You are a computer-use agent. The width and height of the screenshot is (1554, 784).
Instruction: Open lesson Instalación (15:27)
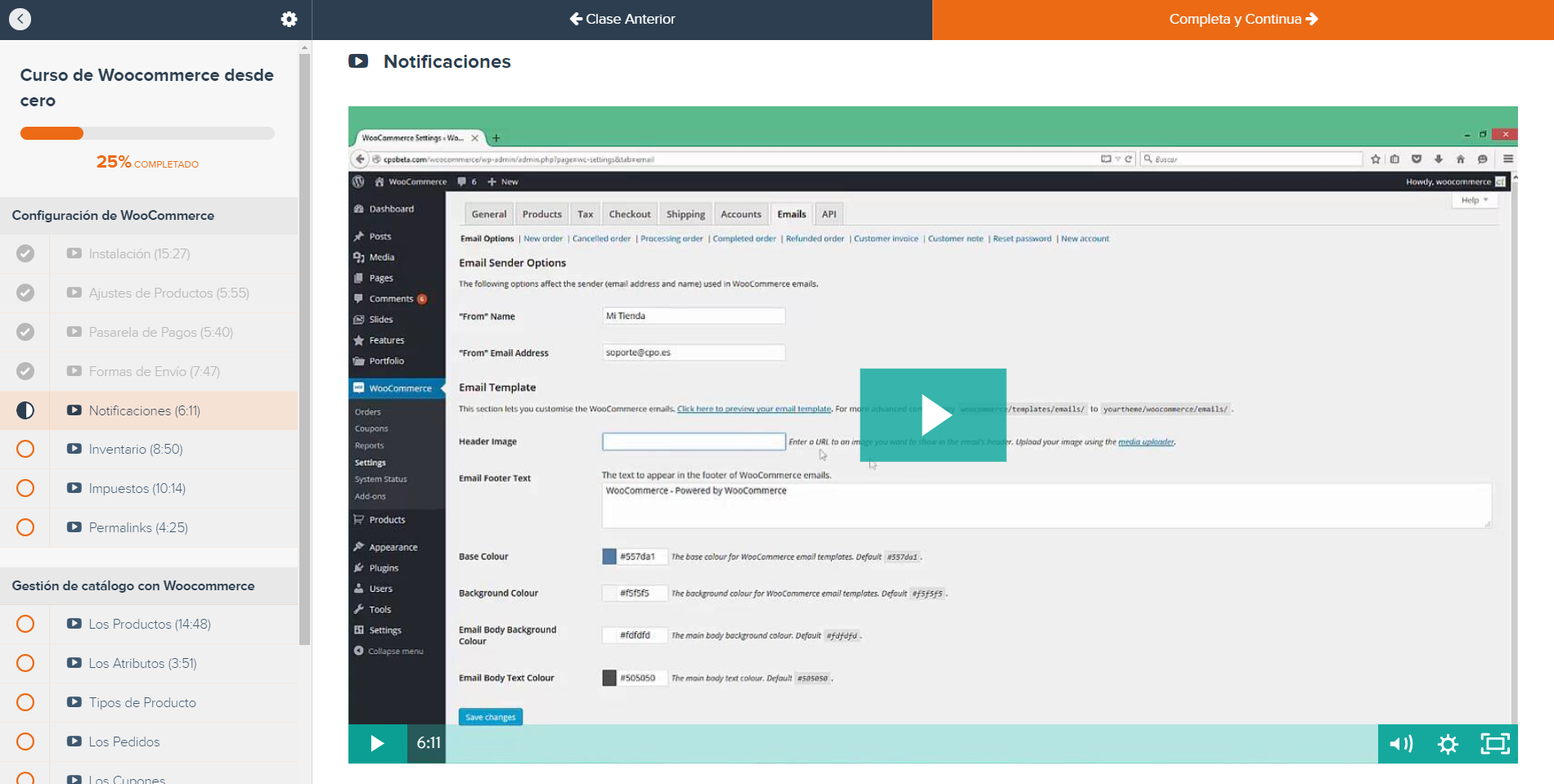click(139, 253)
